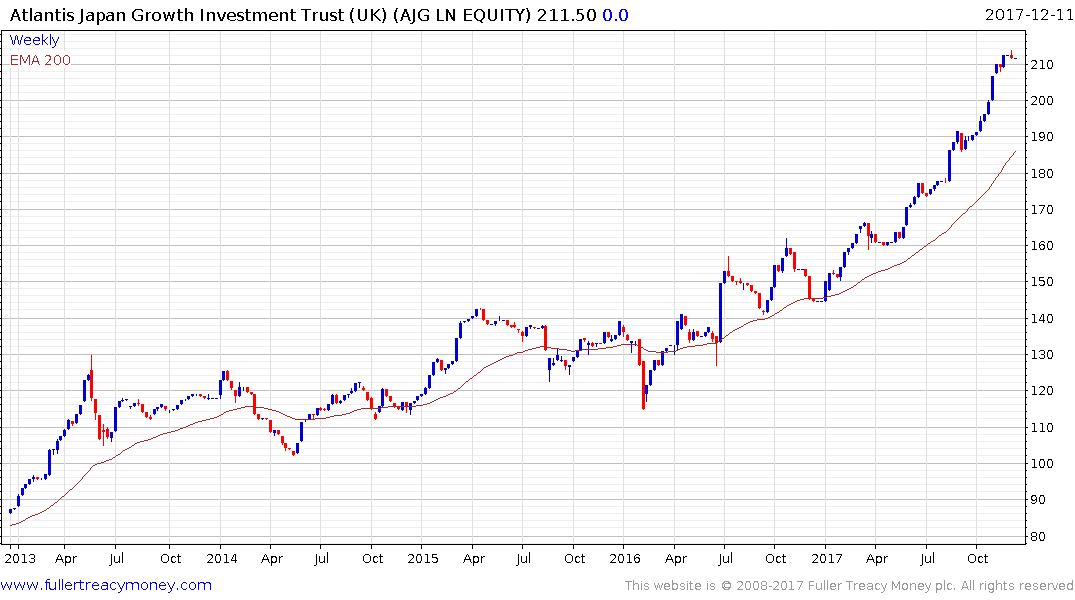Click the 160 price axis label
The width and height of the screenshot is (1075, 600).
[1042, 245]
